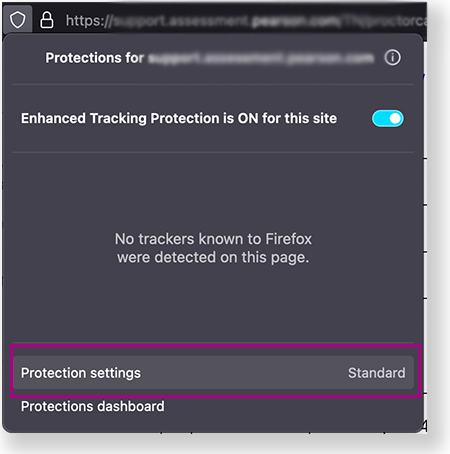Click the words 'for this site' near the toggle

(299, 118)
